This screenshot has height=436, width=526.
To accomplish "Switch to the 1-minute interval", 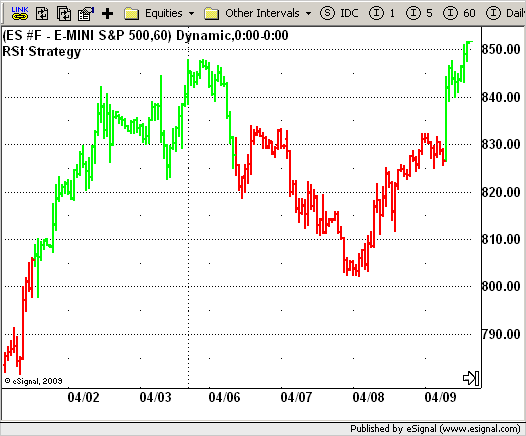I will click(x=382, y=13).
